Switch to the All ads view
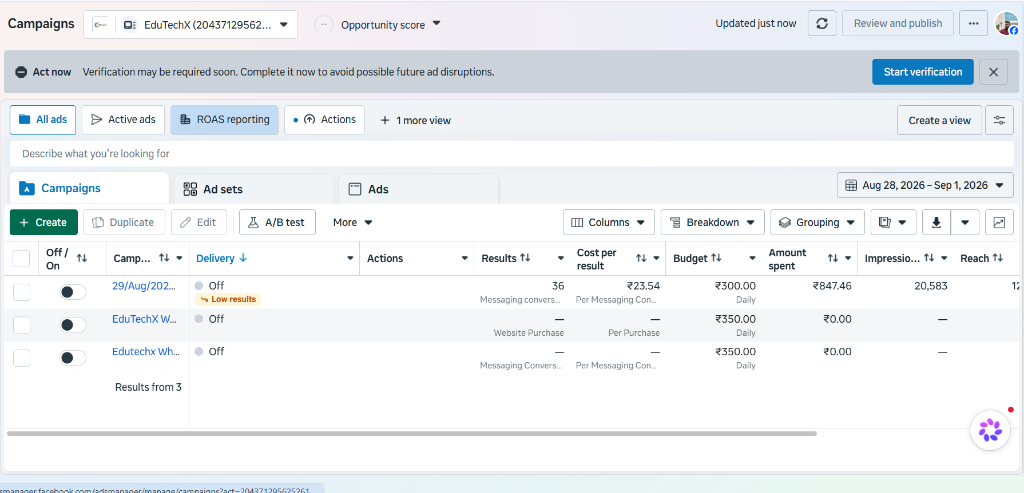1024x493 pixels. click(x=43, y=119)
